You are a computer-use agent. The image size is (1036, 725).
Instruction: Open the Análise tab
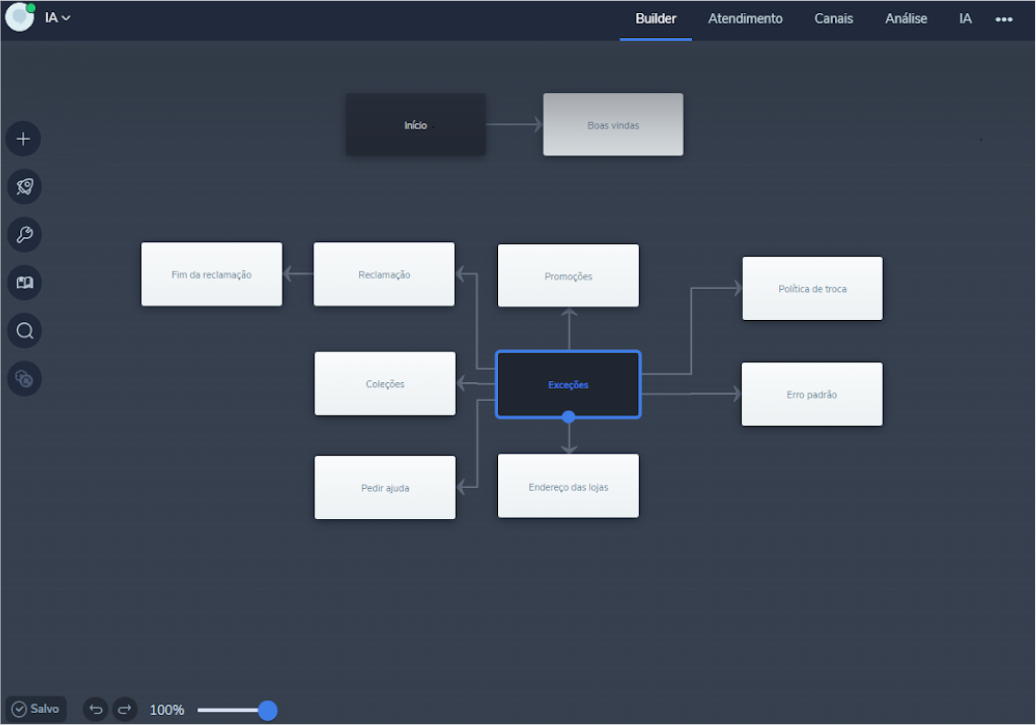(906, 19)
